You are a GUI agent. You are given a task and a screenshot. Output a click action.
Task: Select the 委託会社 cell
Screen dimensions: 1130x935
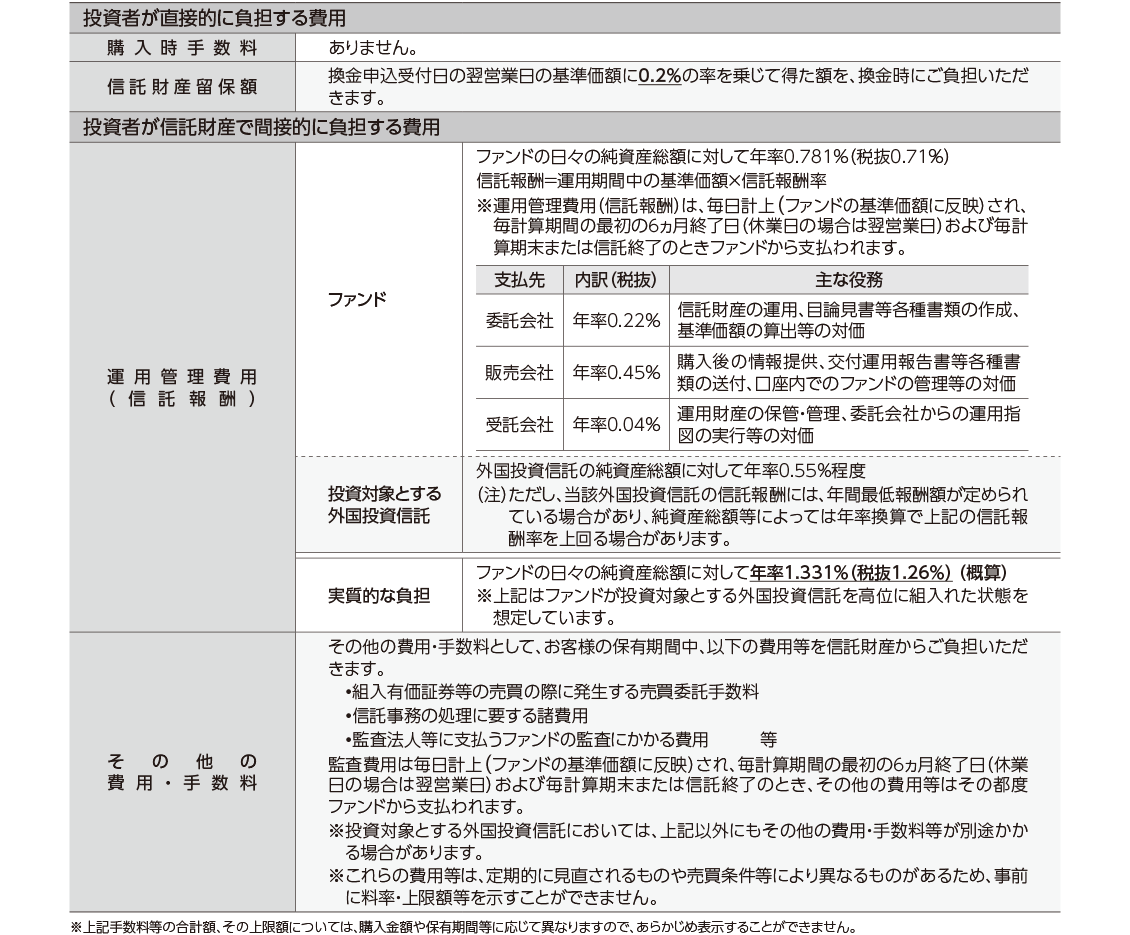(519, 320)
